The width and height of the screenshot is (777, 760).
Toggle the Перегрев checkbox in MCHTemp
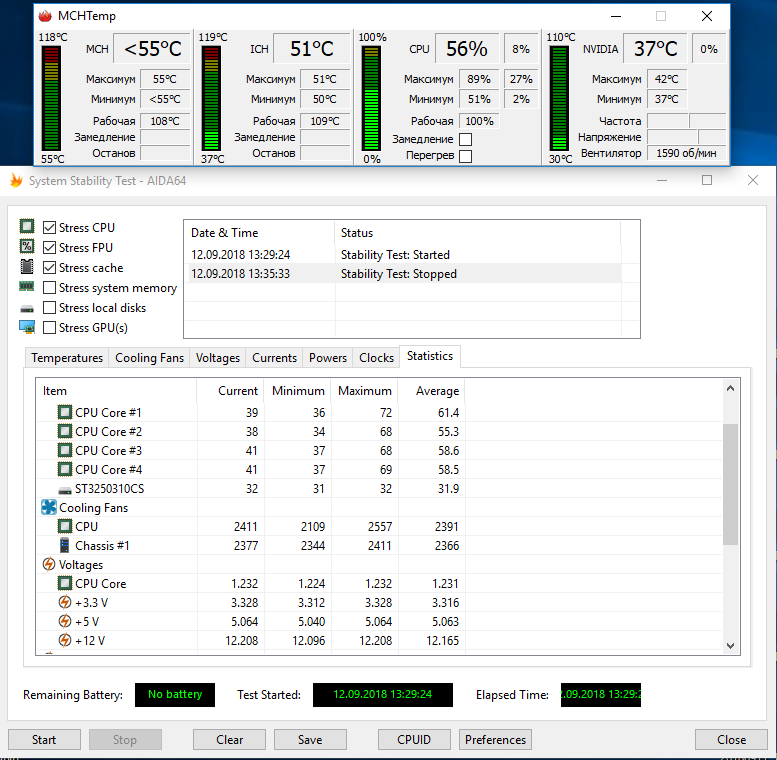[465, 156]
